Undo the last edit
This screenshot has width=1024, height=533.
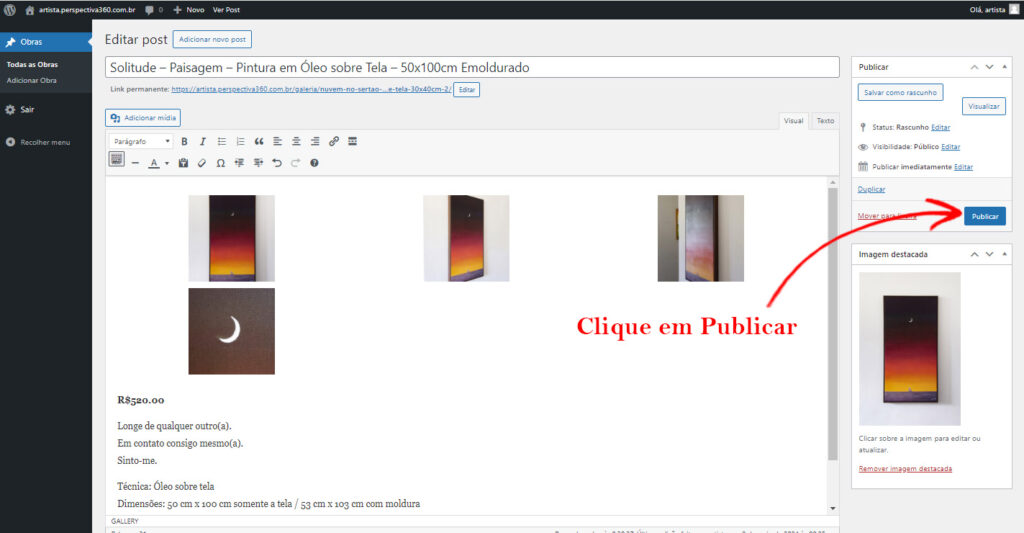point(277,163)
